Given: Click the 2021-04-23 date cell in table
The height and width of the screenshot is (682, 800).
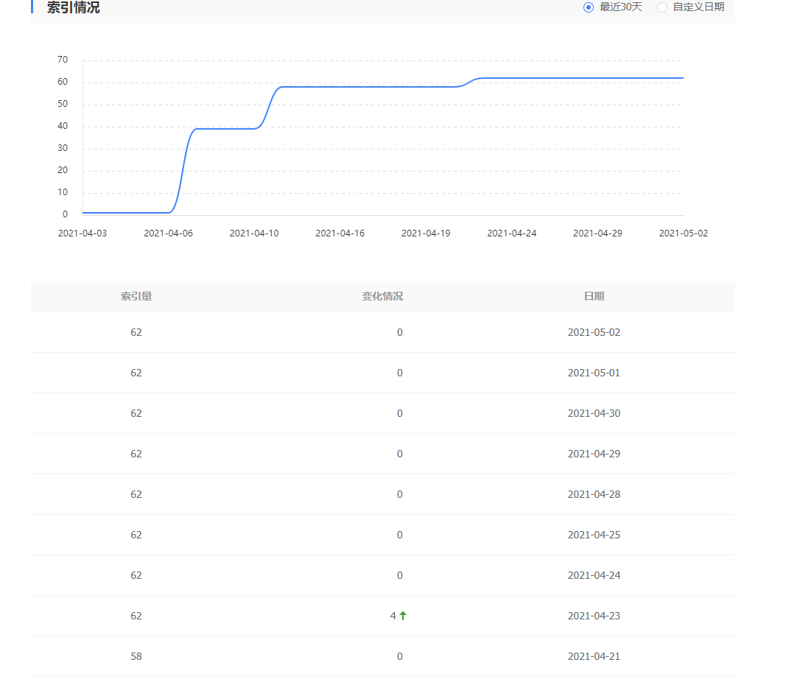Looking at the screenshot, I should pyautogui.click(x=594, y=616).
